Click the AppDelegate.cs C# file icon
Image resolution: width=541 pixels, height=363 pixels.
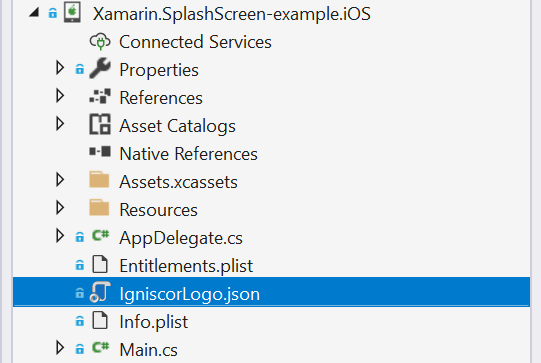click(x=100, y=236)
